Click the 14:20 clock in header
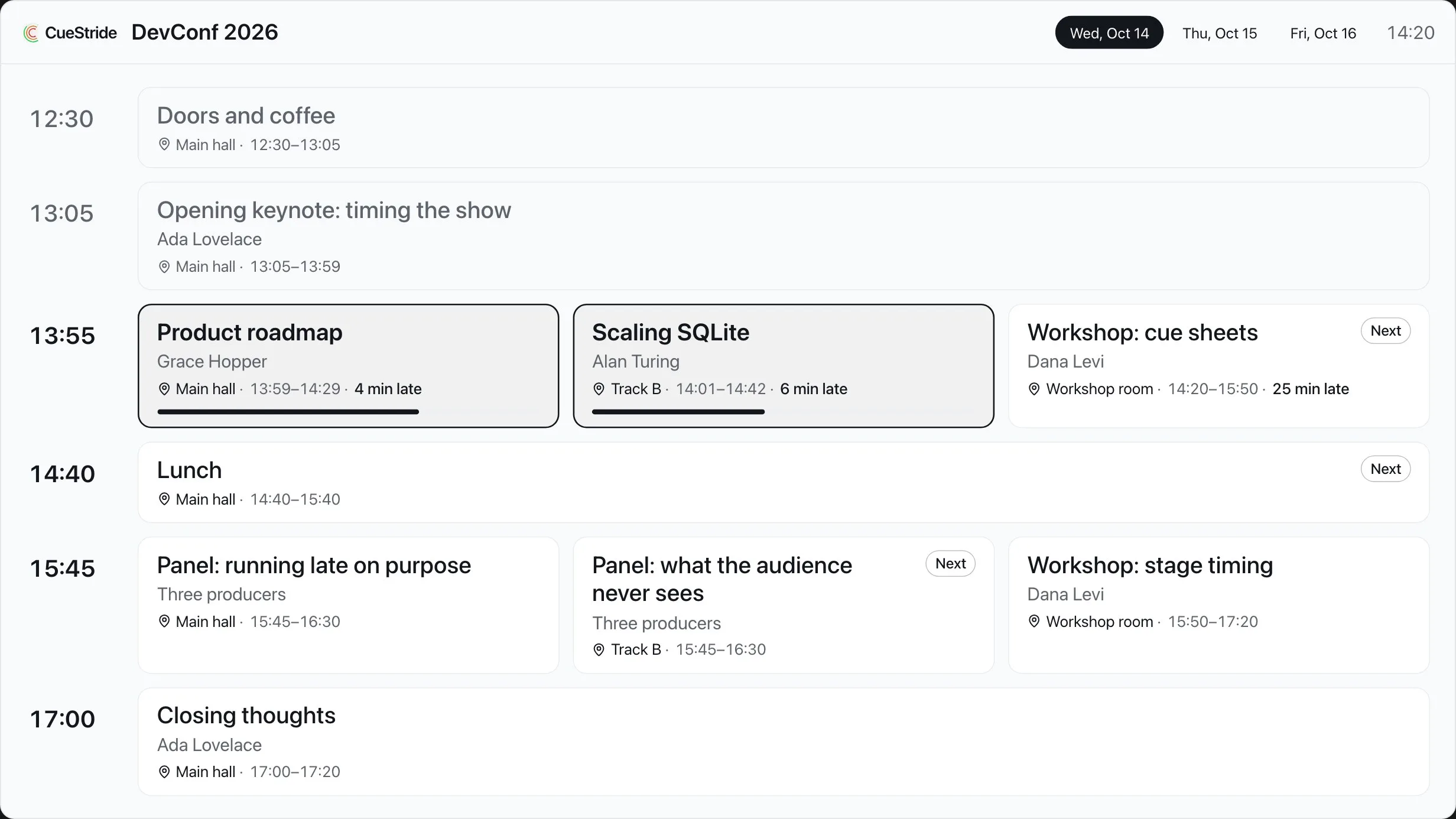This screenshot has width=1456, height=819. 1410,33
